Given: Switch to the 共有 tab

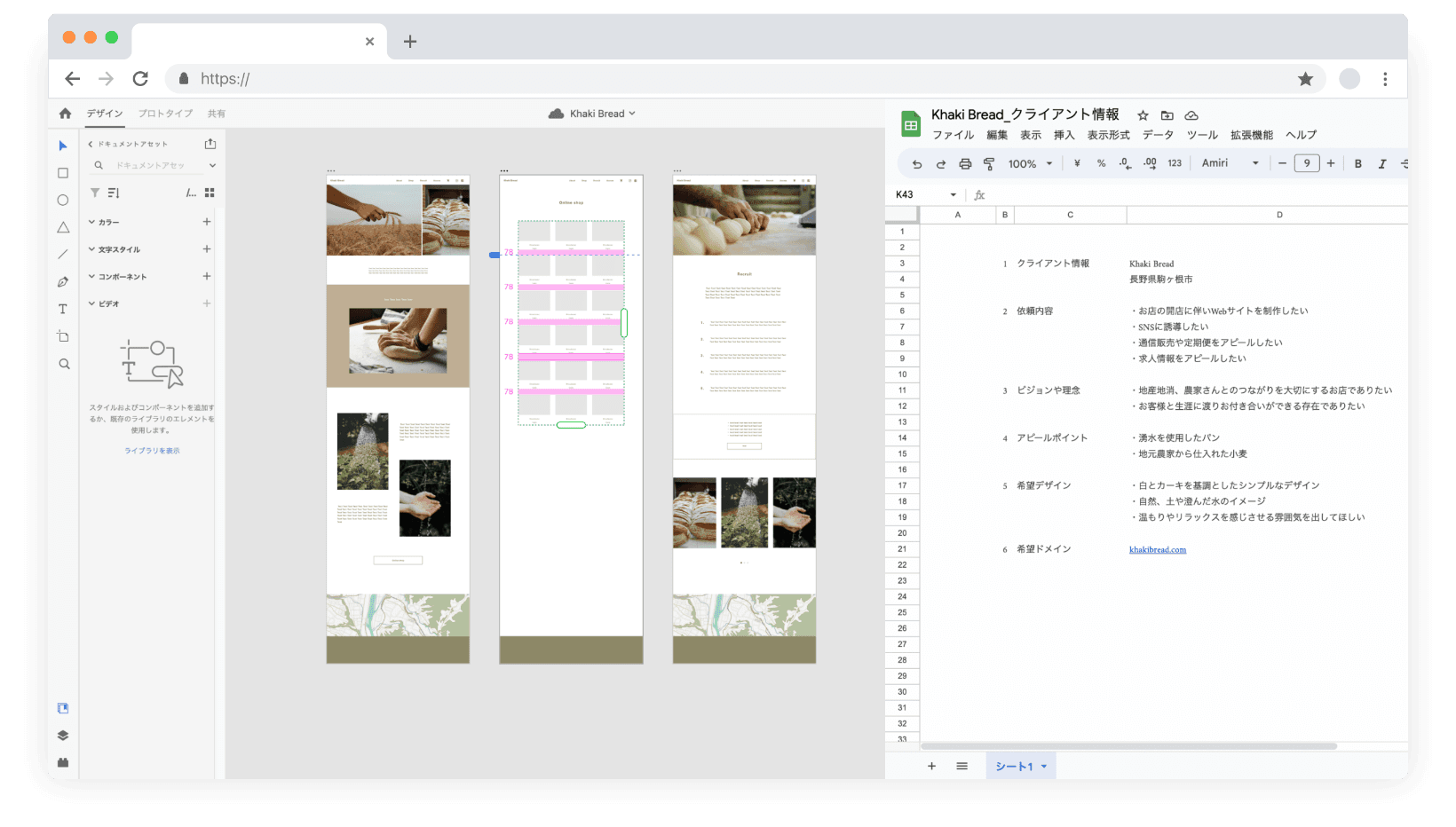Looking at the screenshot, I should [x=217, y=114].
